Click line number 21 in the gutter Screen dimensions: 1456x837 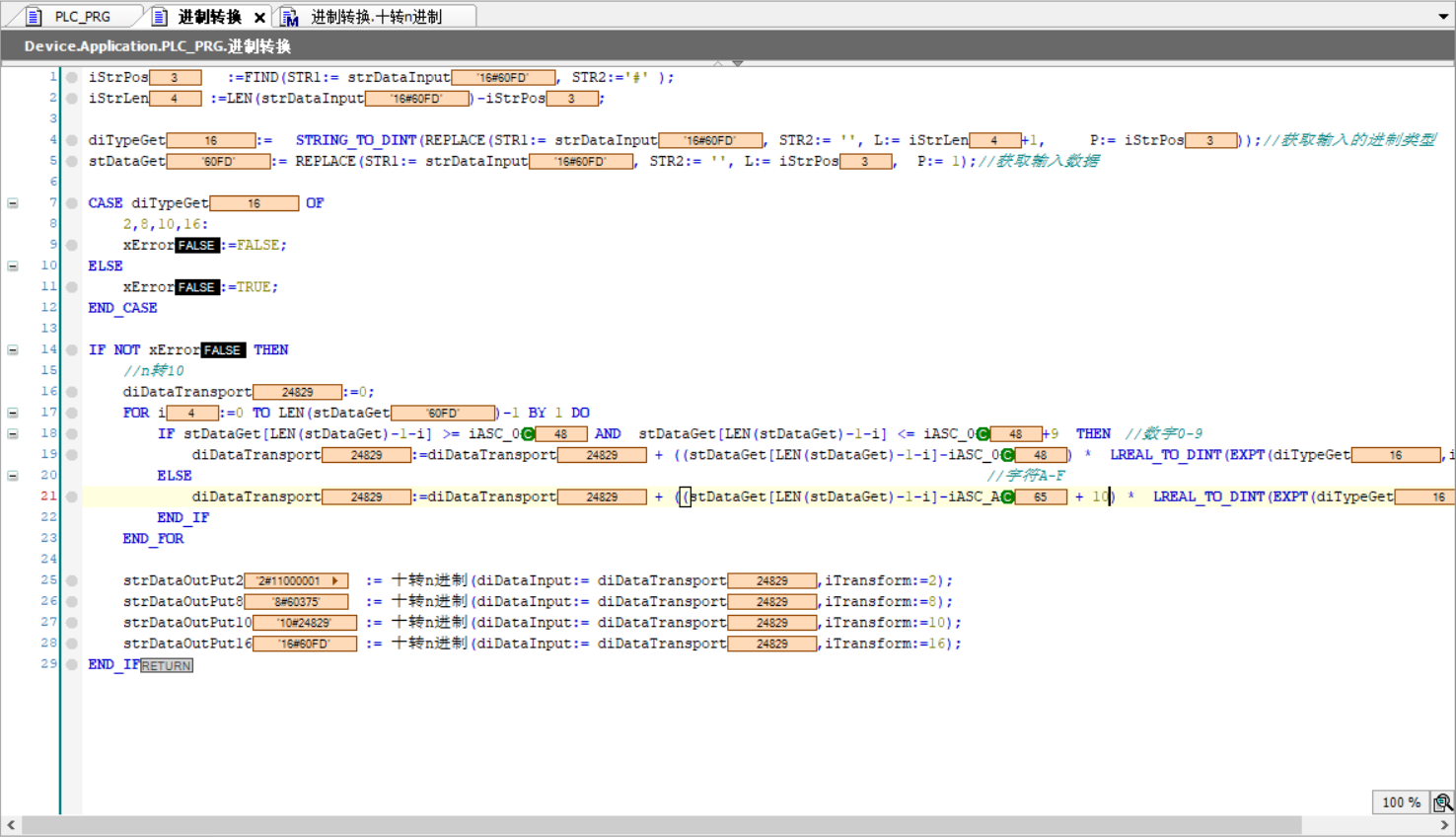click(x=48, y=495)
